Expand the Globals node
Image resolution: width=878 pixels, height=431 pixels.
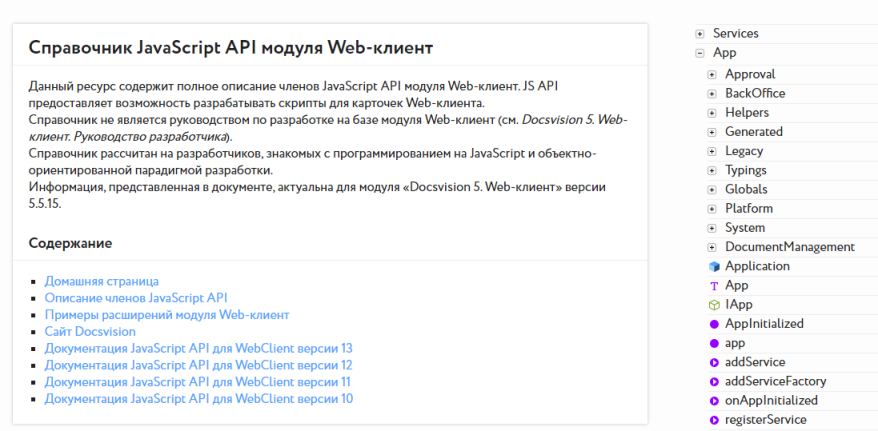pyautogui.click(x=712, y=190)
